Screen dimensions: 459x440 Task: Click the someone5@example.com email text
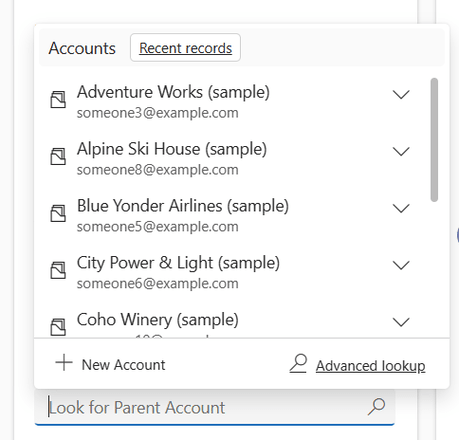coord(158,227)
